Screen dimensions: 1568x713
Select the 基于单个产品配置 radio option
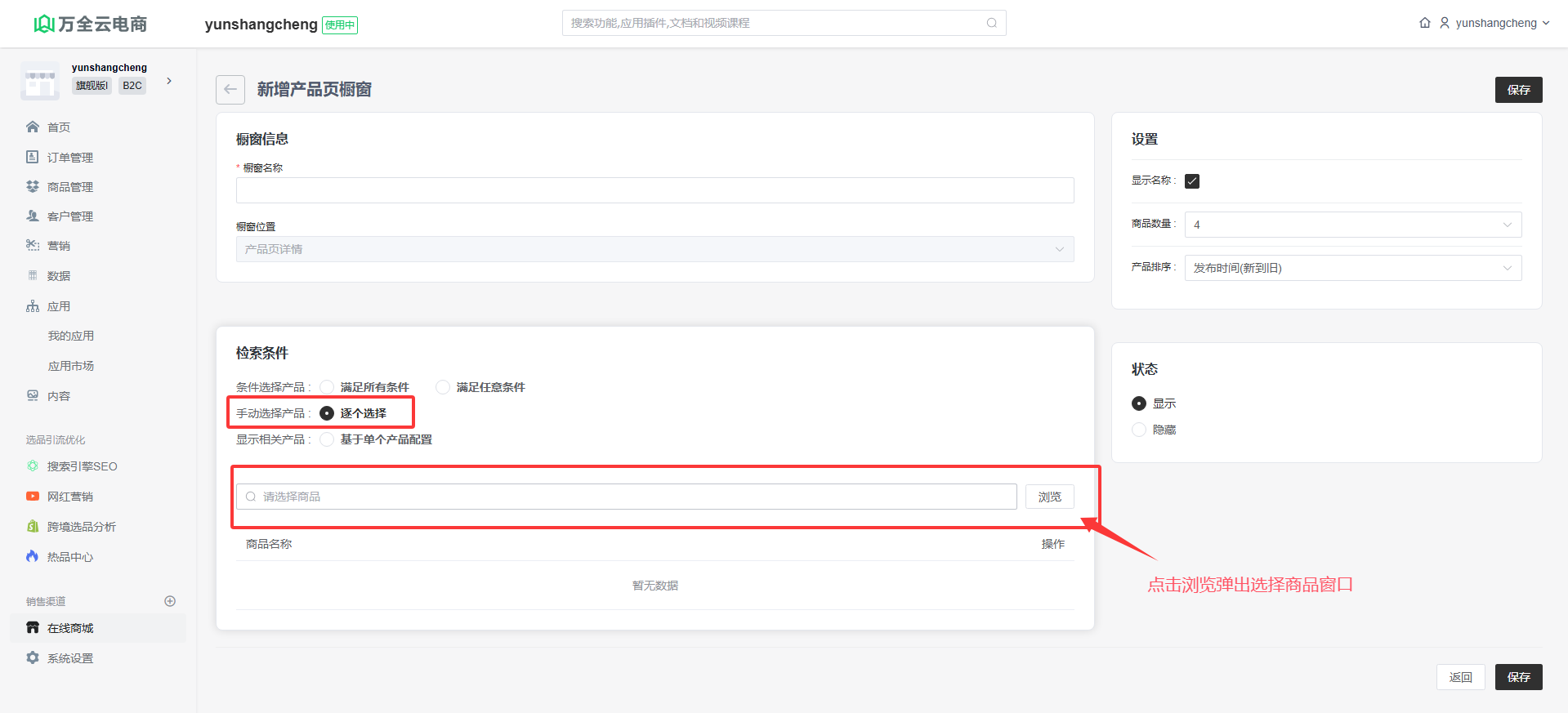pos(327,439)
